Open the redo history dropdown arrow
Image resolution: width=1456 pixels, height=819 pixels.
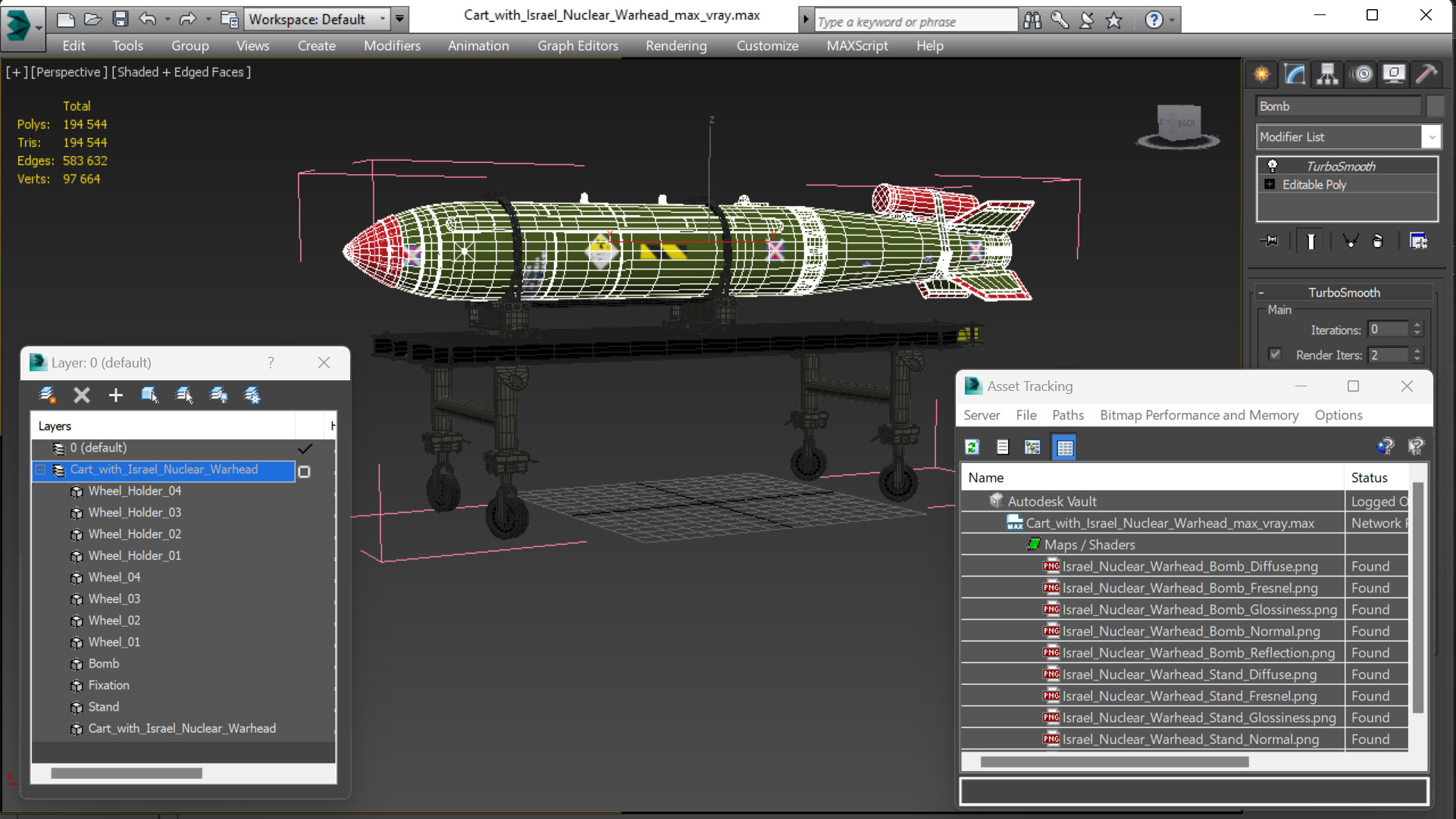208,19
